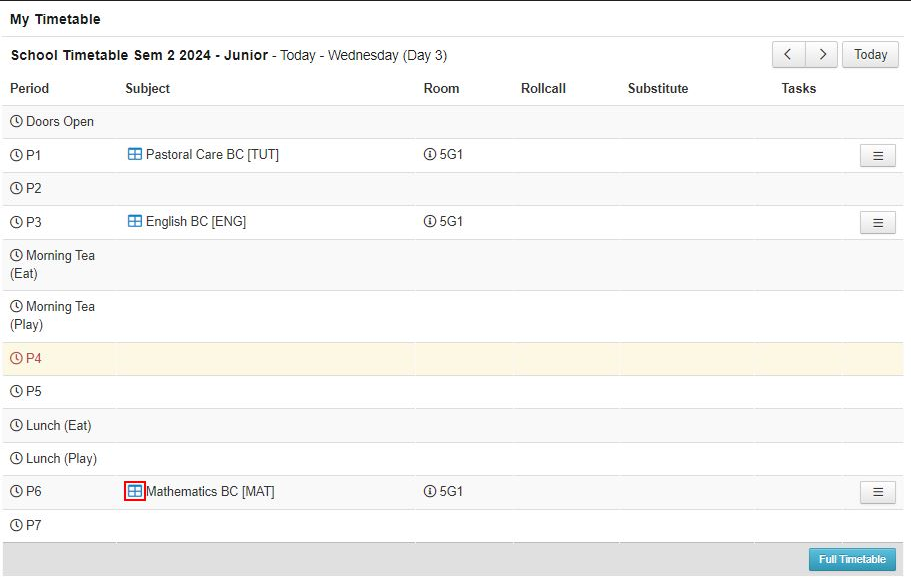The height and width of the screenshot is (581, 911).
Task: Click the timetable grid icon beside Mathematics BC
Action: 135,491
